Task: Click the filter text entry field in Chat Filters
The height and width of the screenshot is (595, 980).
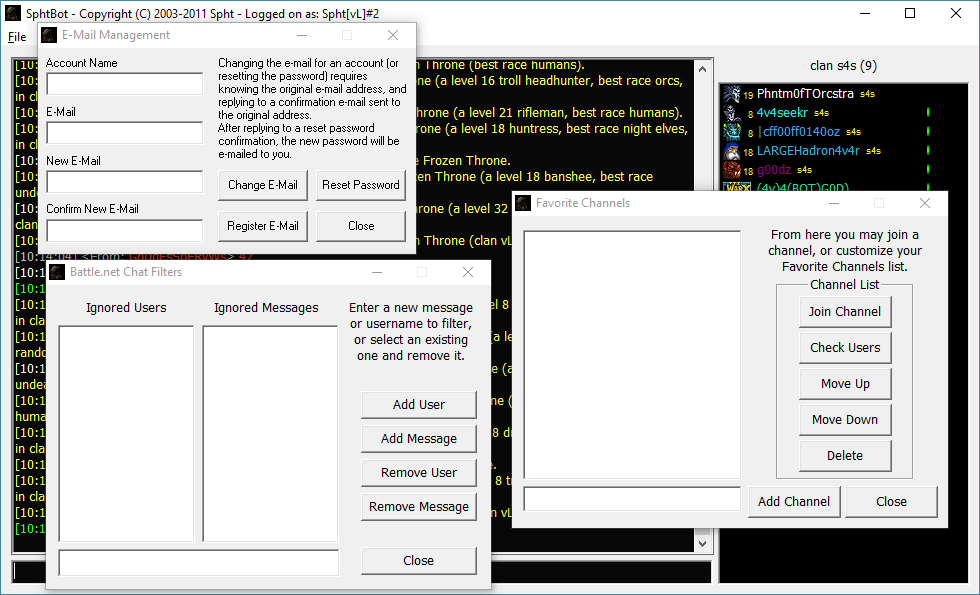Action: 199,562
